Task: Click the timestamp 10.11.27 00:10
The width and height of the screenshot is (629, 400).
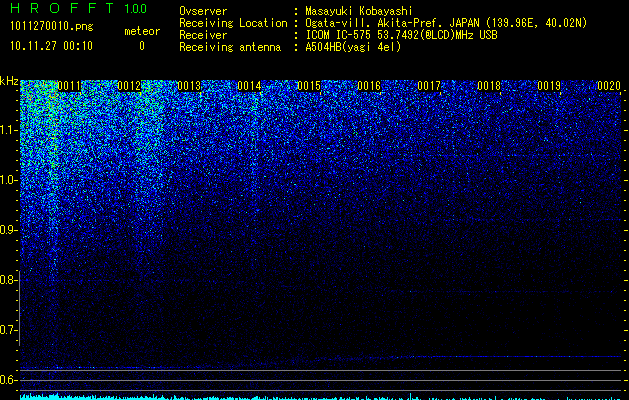Action: (51, 46)
